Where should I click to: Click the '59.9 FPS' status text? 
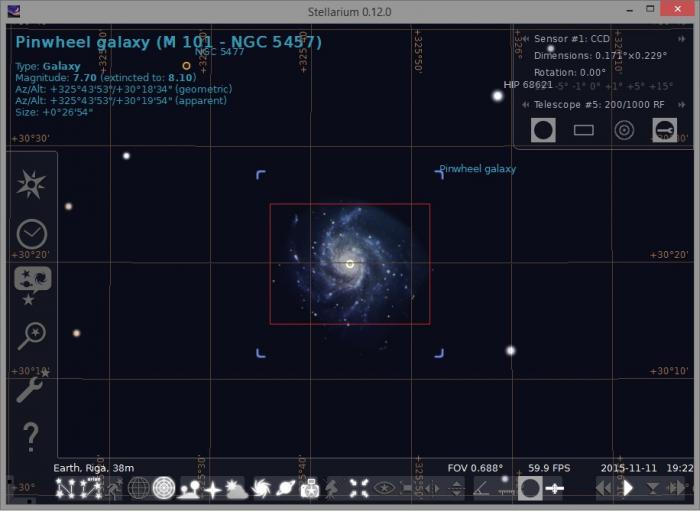(549, 468)
